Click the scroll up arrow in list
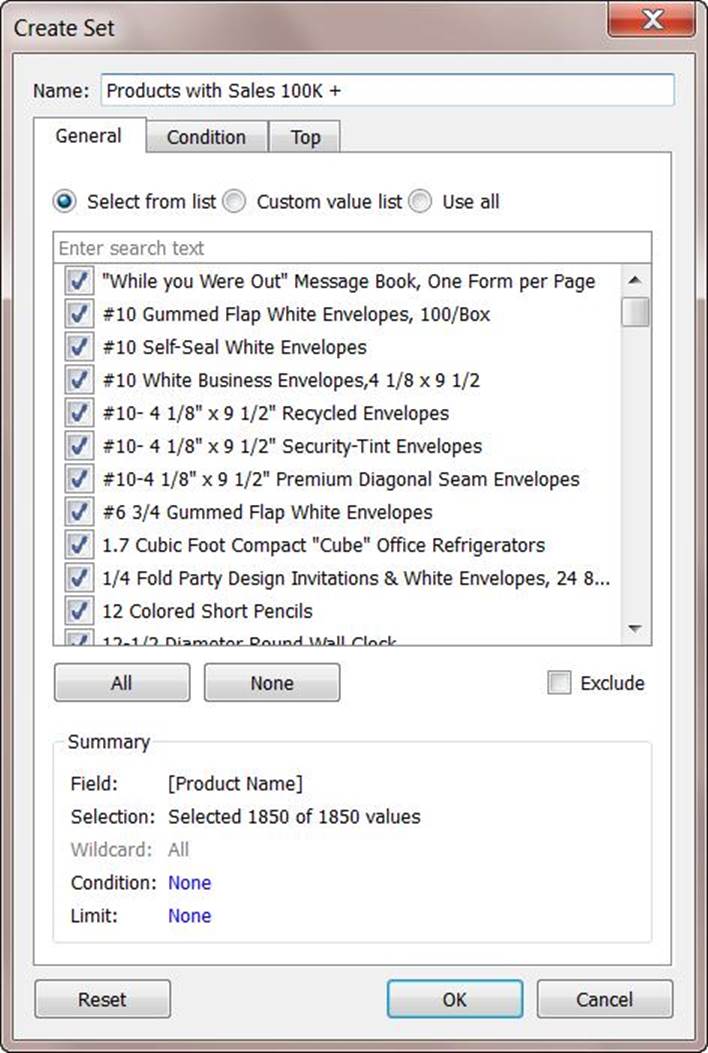The height and width of the screenshot is (1053, 708). point(634,281)
